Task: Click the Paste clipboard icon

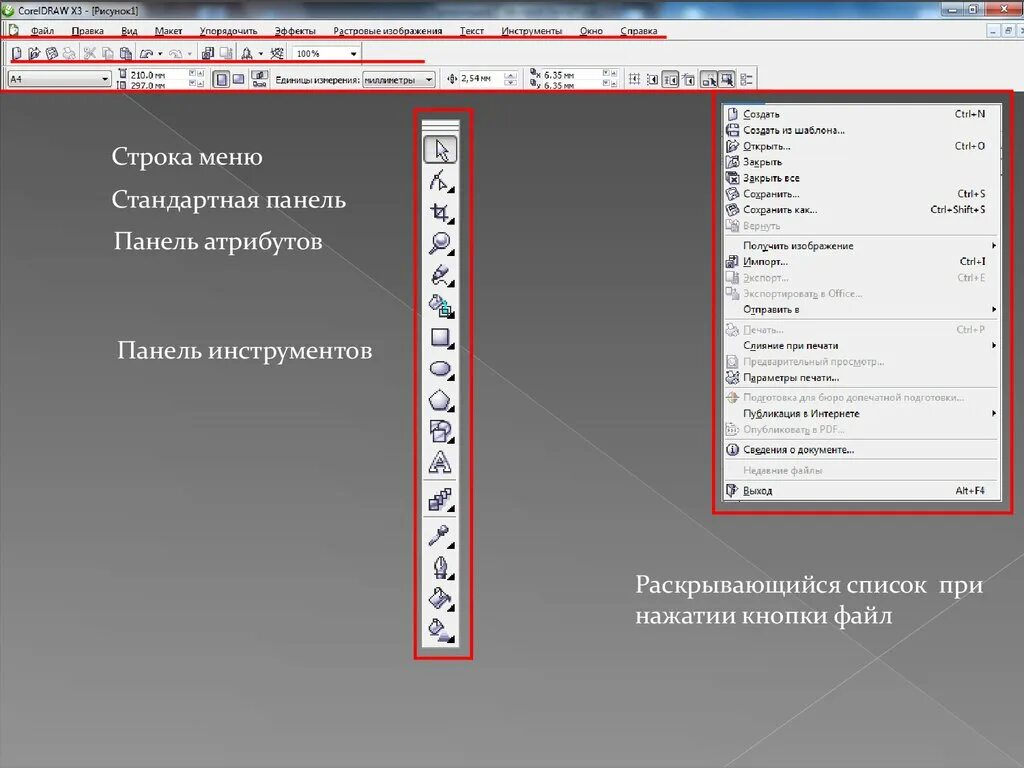Action: coord(125,53)
